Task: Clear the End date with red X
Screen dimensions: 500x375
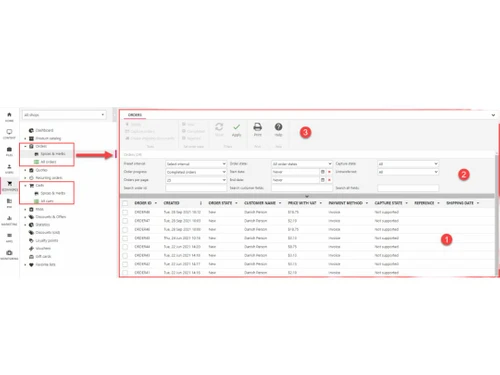Action: pyautogui.click(x=329, y=180)
